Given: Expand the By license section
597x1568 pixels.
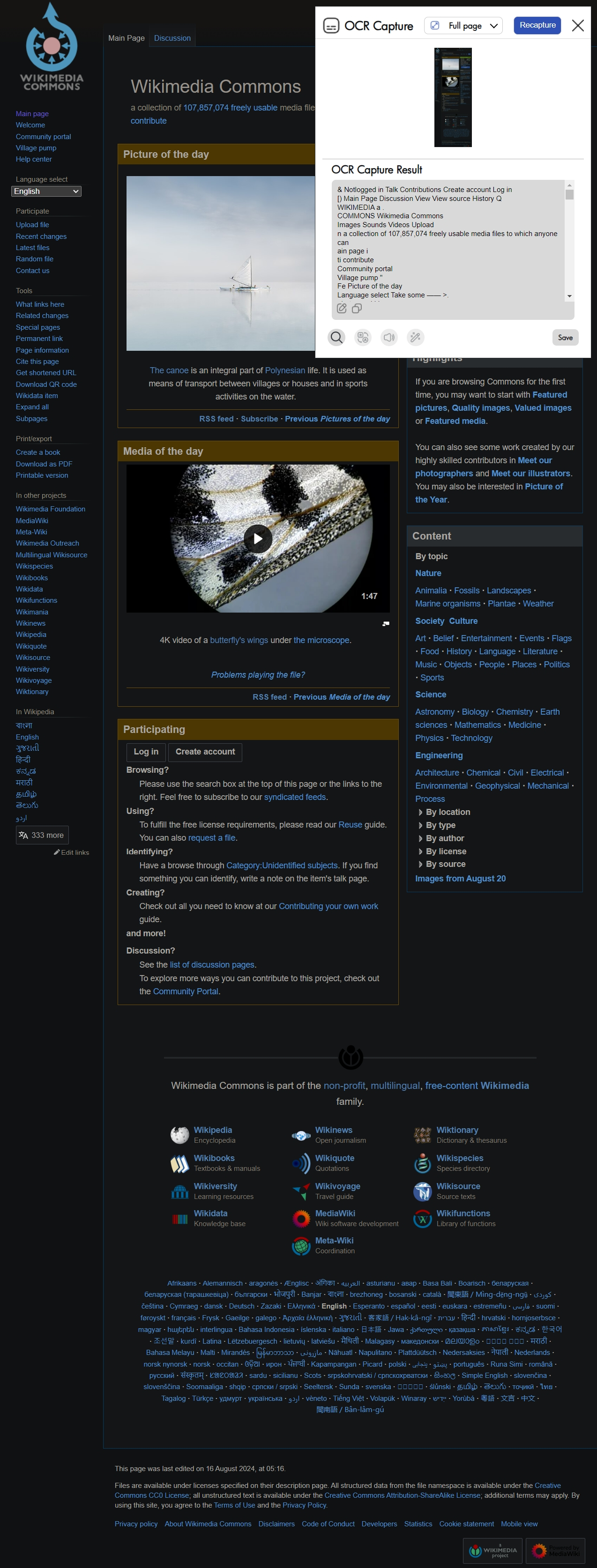Looking at the screenshot, I should (442, 851).
